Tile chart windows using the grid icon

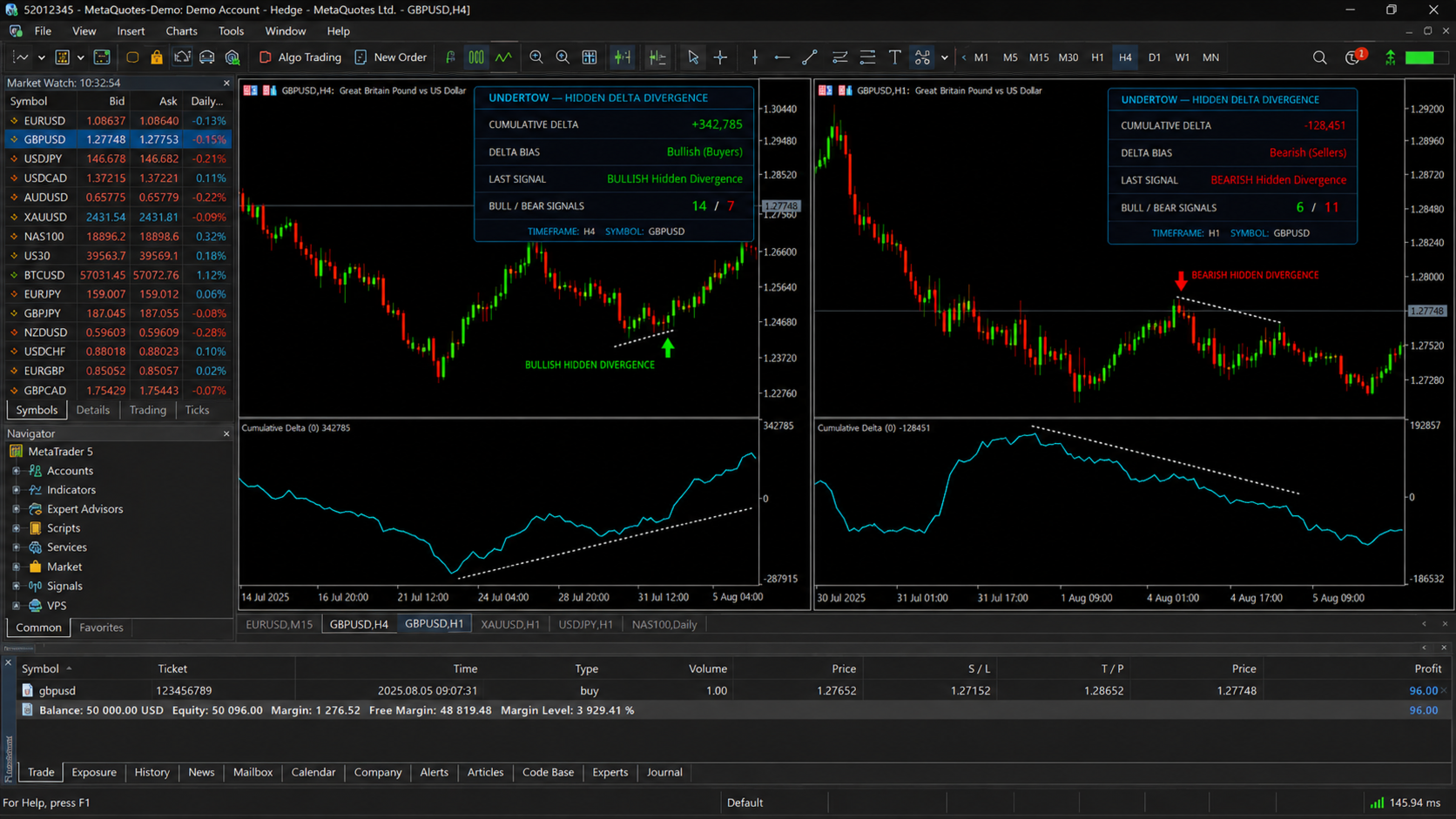point(590,57)
